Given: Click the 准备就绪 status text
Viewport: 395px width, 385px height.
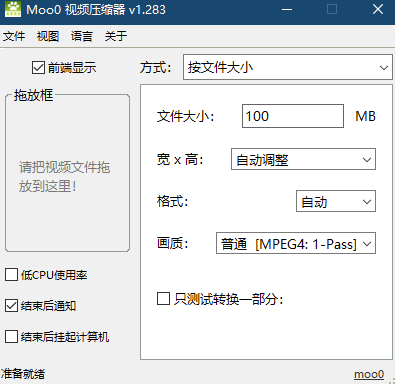Looking at the screenshot, I should coord(23,374).
